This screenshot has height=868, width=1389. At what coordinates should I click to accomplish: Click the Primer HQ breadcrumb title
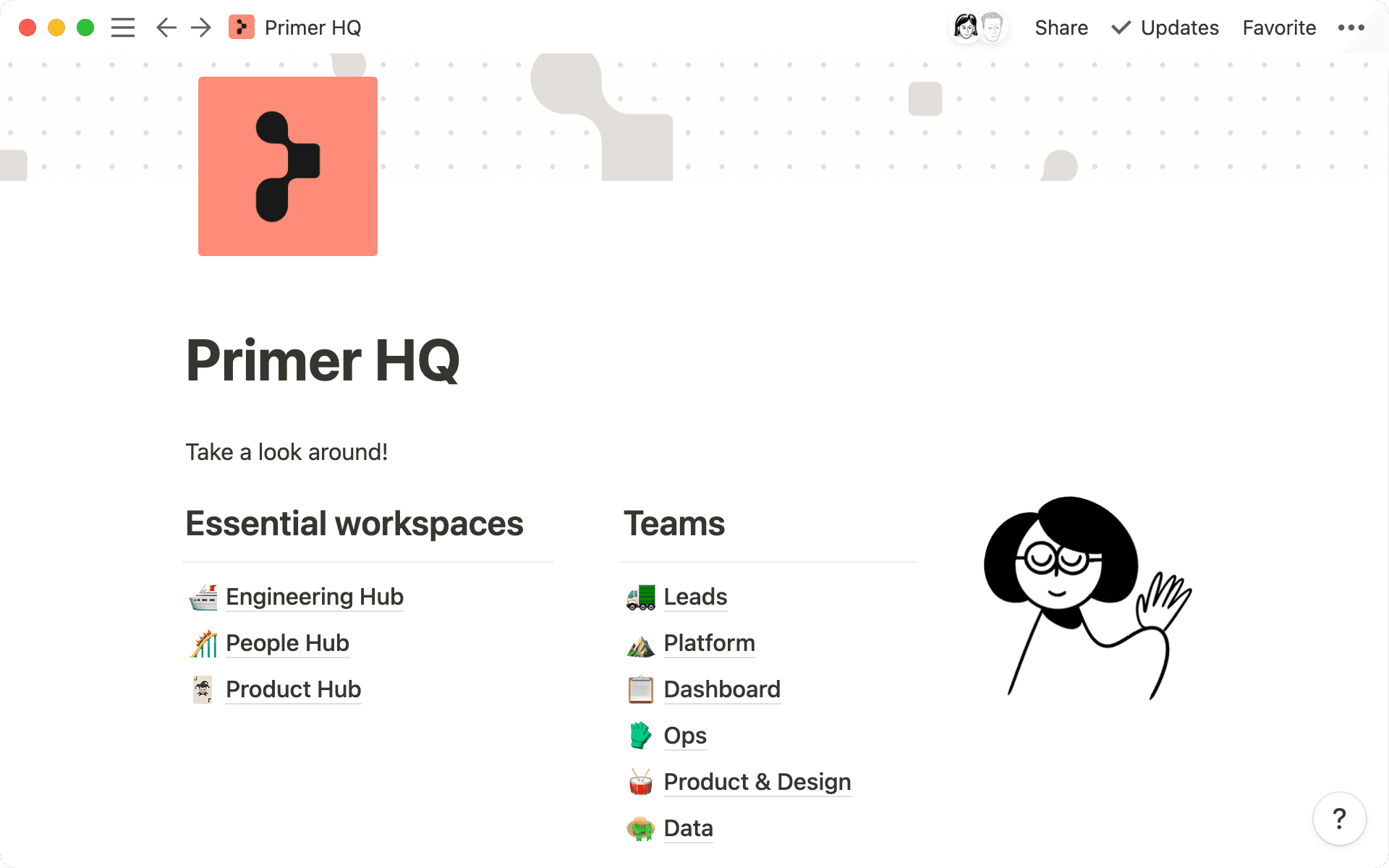coord(313,27)
